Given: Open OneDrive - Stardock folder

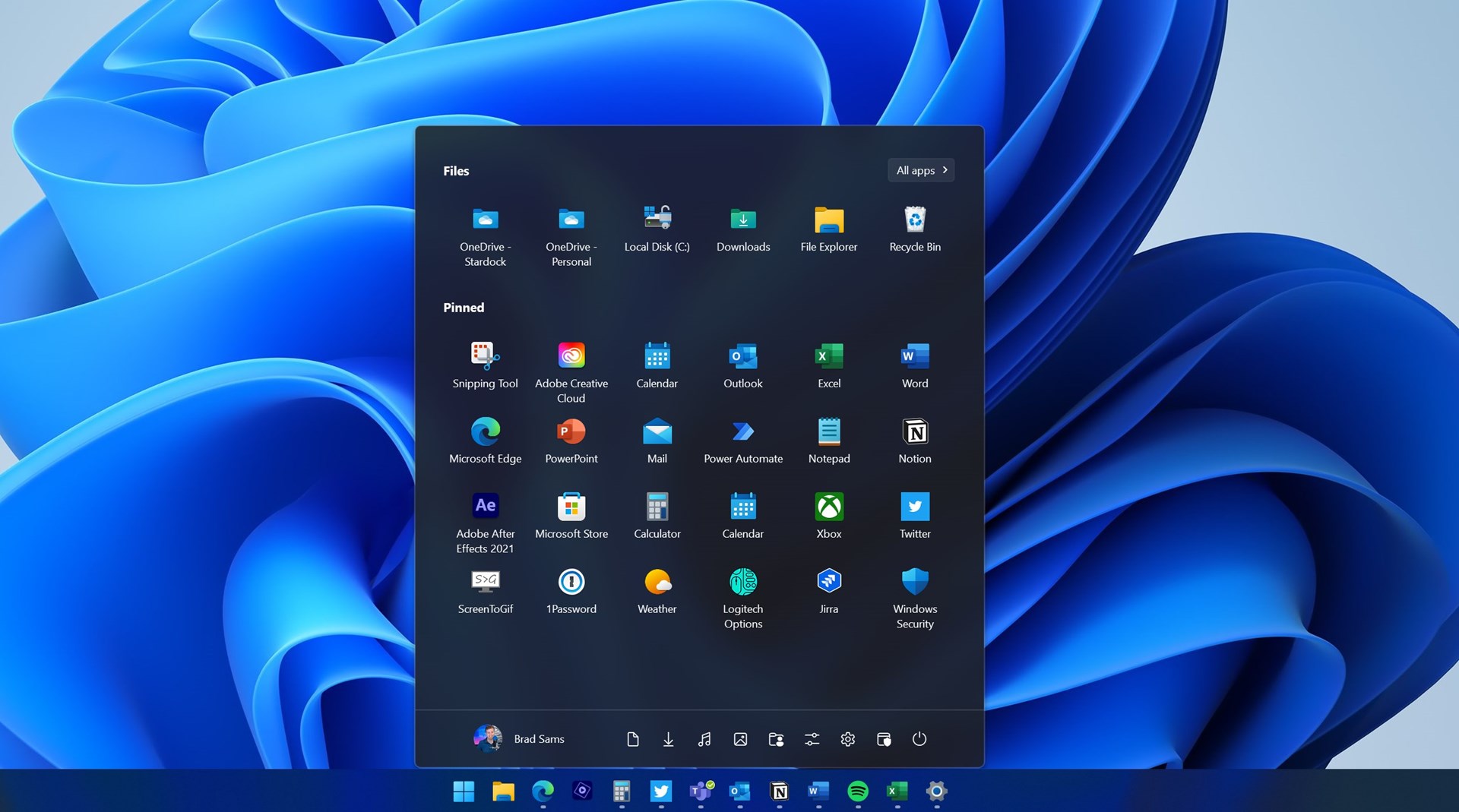Looking at the screenshot, I should 485,235.
